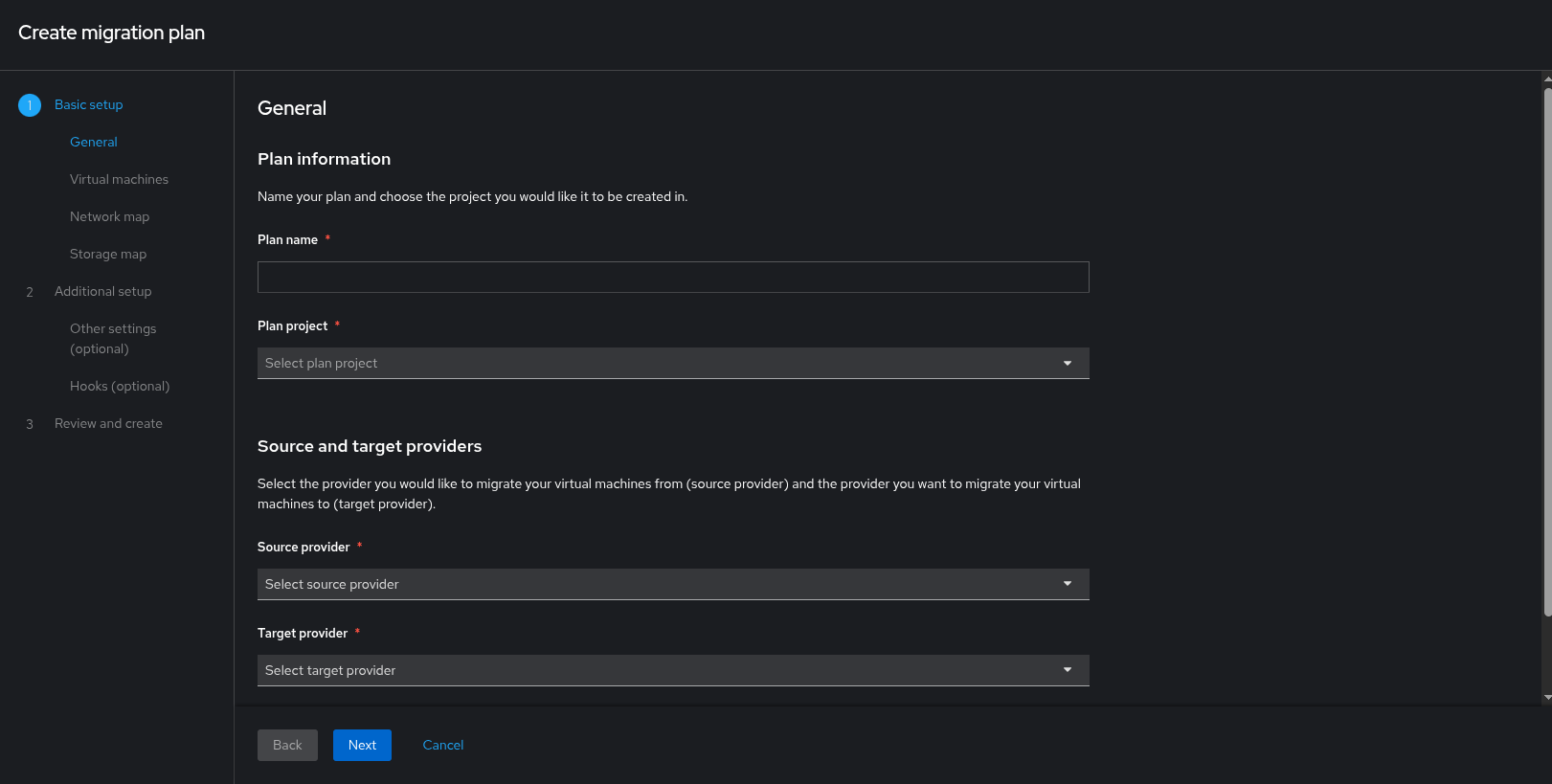Select the Network map step

point(109,217)
